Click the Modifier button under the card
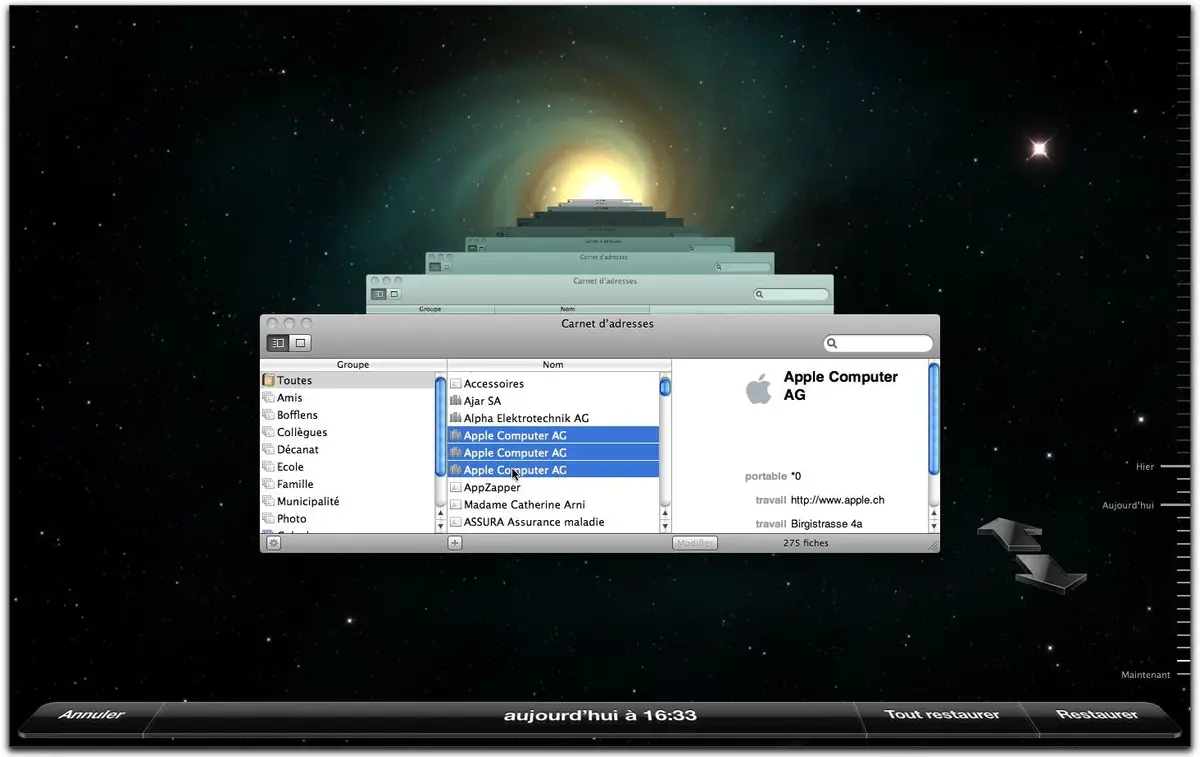 pyautogui.click(x=694, y=543)
